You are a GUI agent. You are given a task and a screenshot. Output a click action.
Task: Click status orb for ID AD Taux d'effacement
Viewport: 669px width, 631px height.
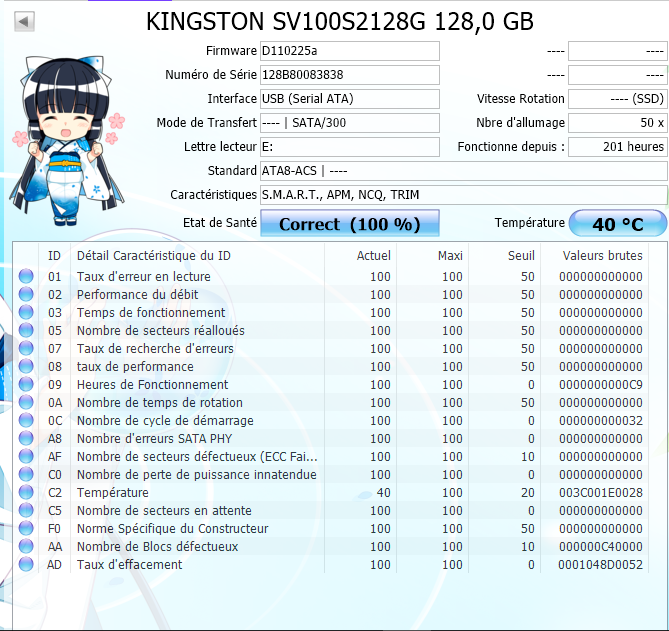[26, 564]
